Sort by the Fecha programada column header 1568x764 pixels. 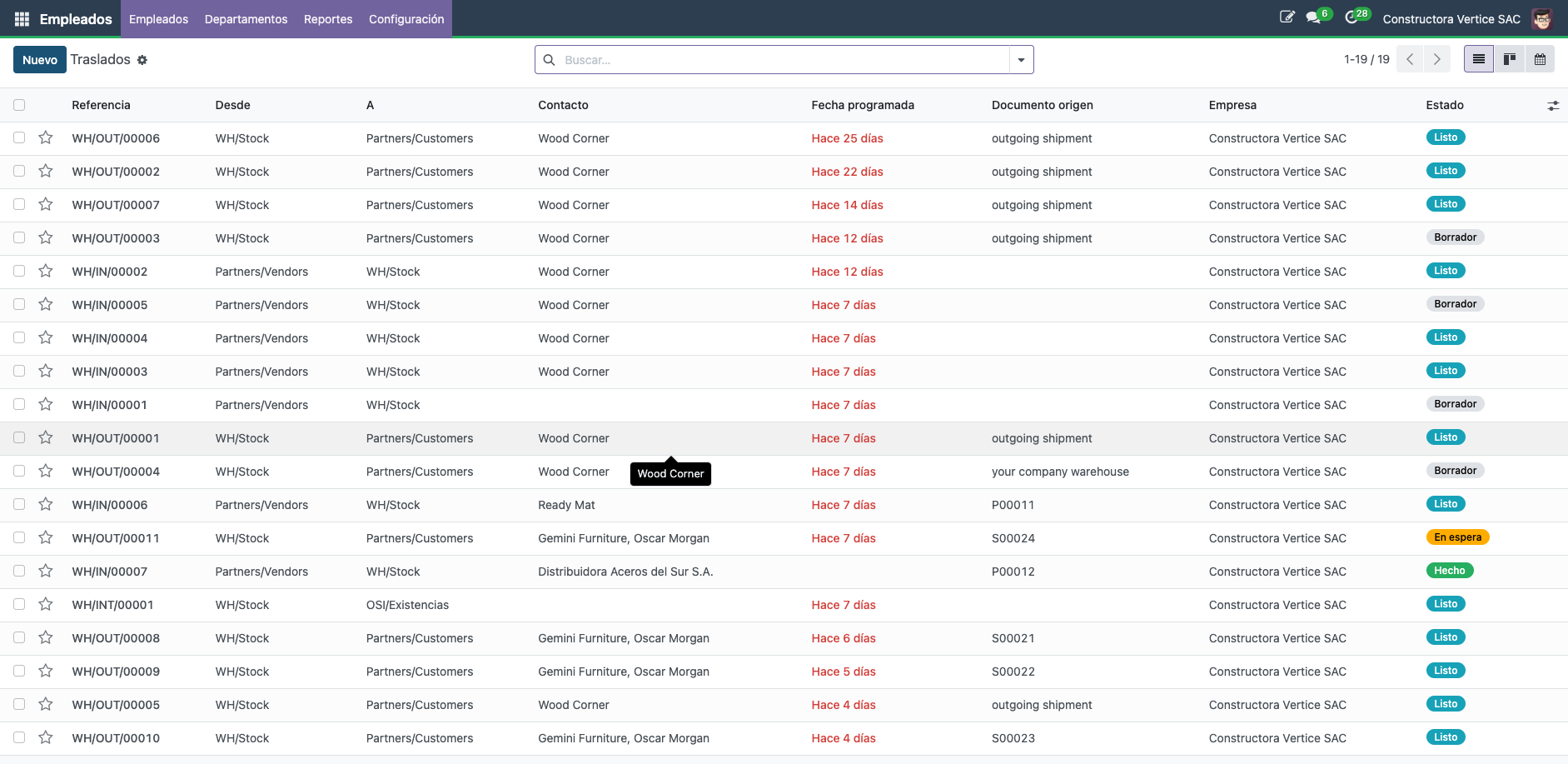(x=863, y=105)
